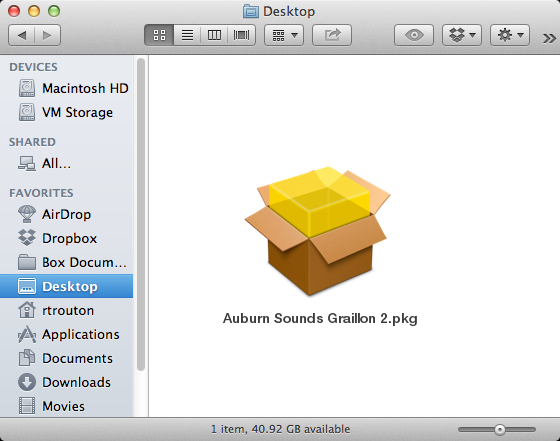Open Applications in sidebar
560x441 pixels.
(66, 334)
